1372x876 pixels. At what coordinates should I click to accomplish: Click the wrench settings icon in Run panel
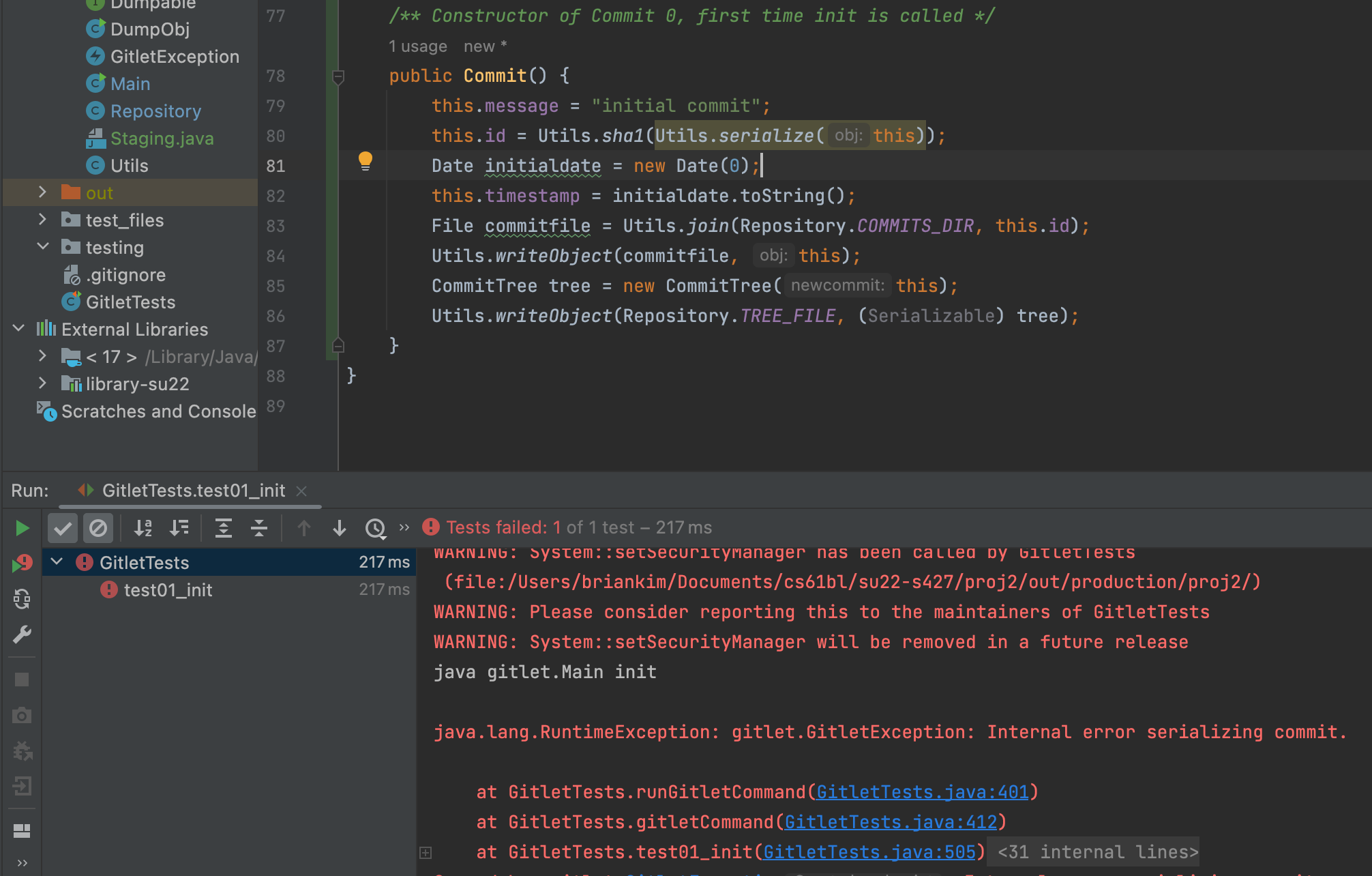[22, 635]
